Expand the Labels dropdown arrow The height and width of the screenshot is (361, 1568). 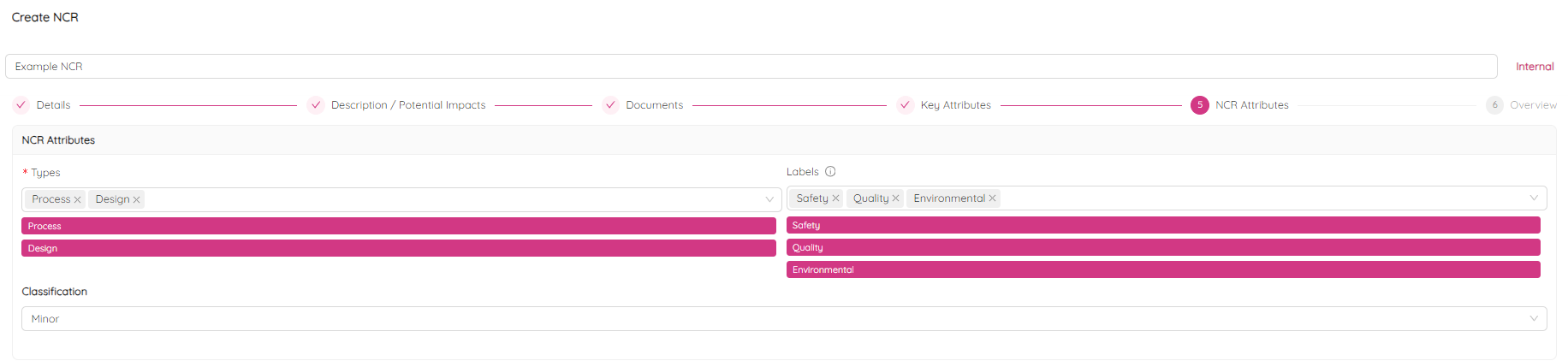click(1534, 198)
